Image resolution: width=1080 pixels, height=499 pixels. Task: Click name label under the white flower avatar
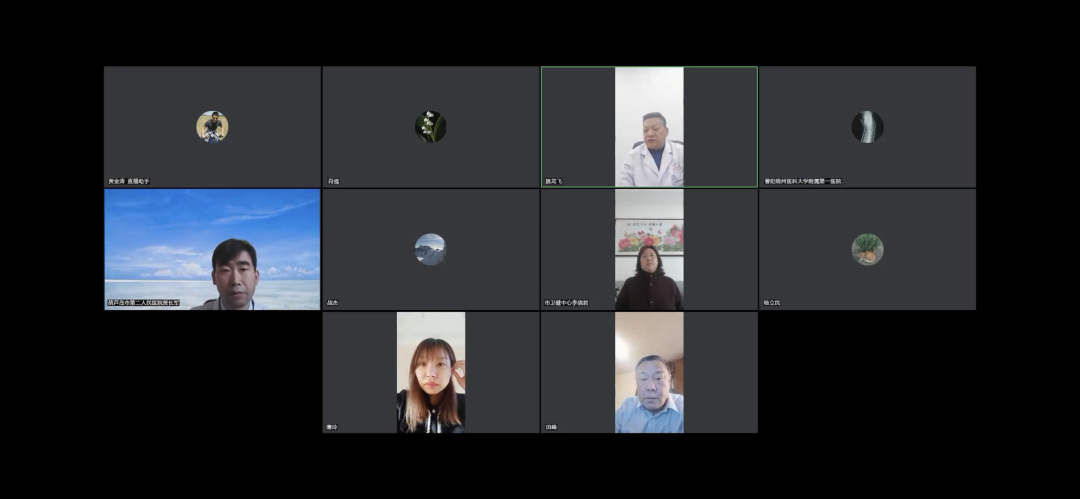(333, 181)
